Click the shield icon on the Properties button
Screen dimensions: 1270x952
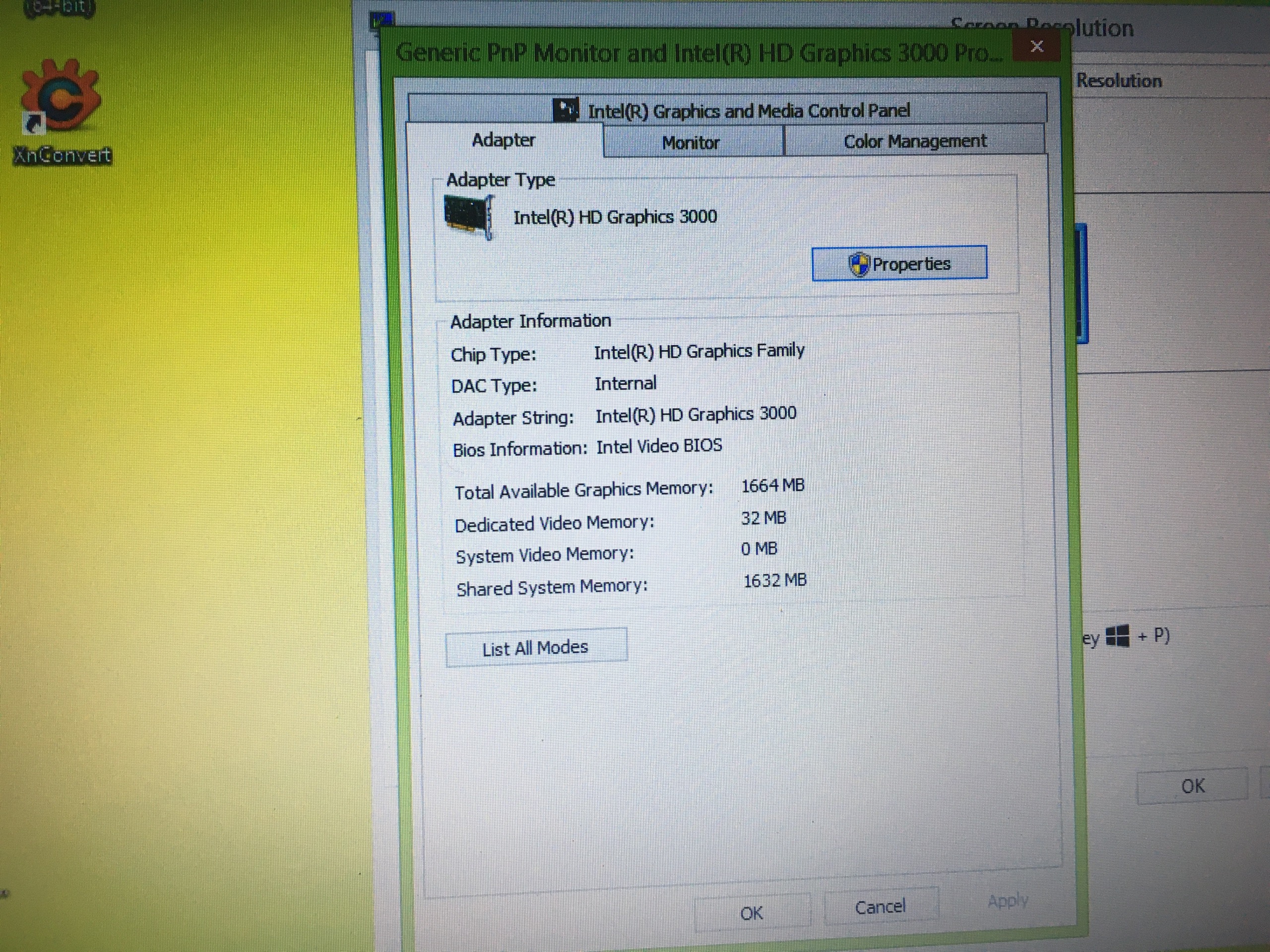click(x=859, y=265)
